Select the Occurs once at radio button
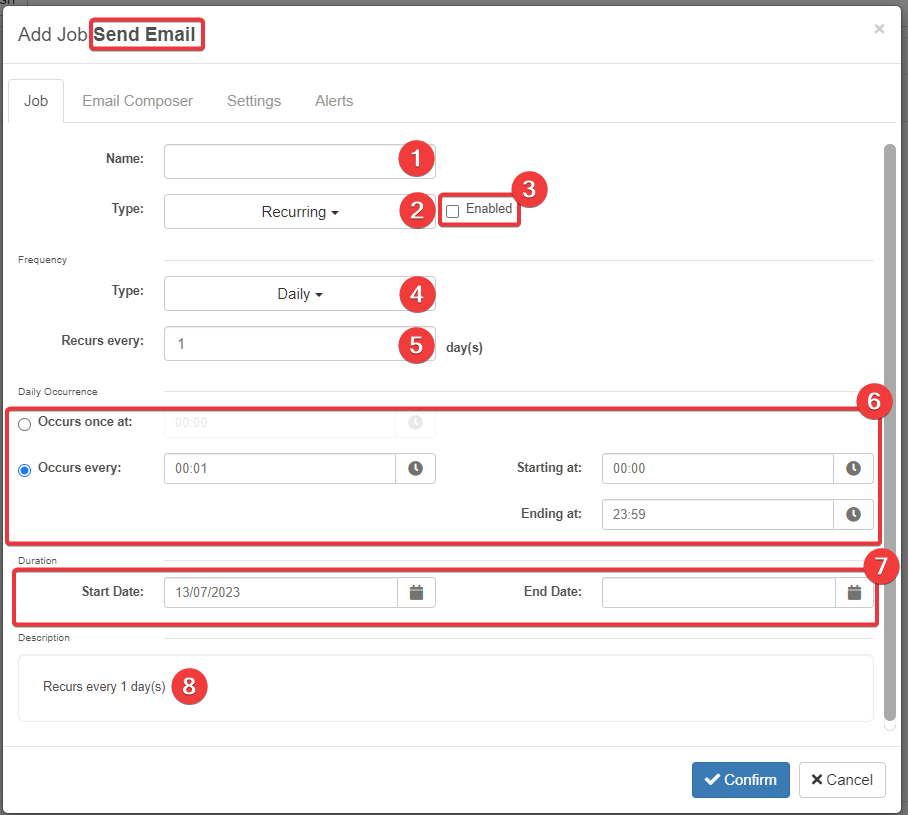908x815 pixels. pyautogui.click(x=25, y=424)
